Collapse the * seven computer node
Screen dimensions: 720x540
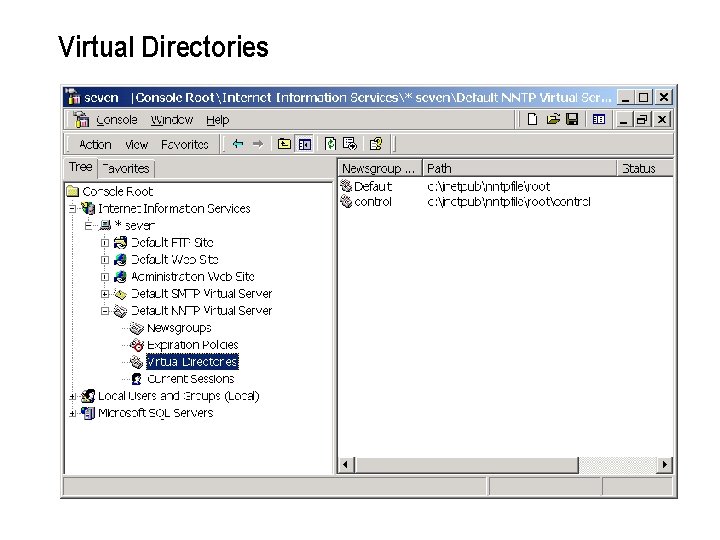click(x=89, y=225)
